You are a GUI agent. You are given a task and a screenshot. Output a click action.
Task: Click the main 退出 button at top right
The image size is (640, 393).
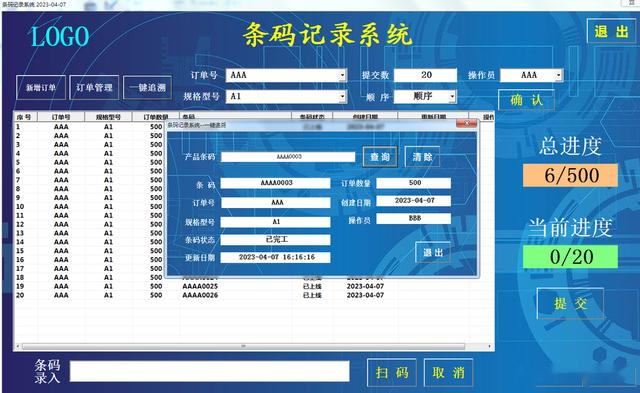[x=611, y=31]
